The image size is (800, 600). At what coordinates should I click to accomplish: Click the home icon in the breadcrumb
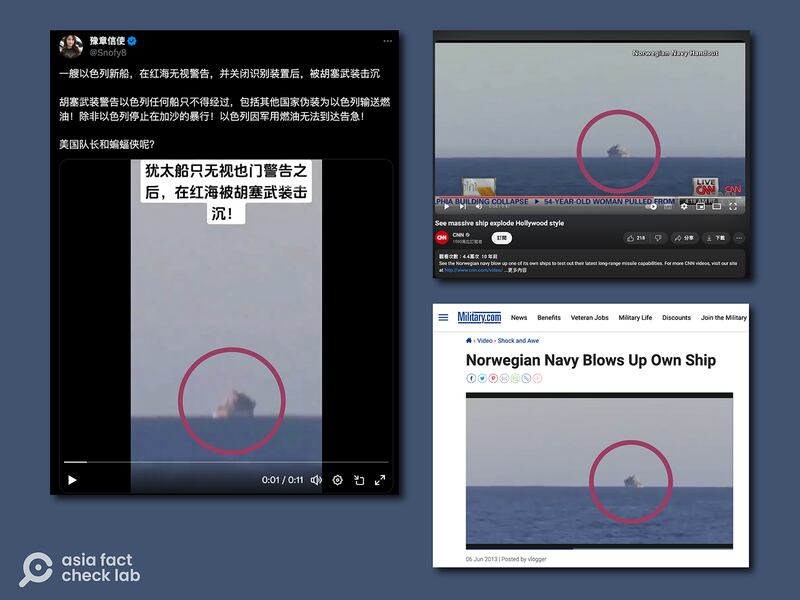pos(469,340)
